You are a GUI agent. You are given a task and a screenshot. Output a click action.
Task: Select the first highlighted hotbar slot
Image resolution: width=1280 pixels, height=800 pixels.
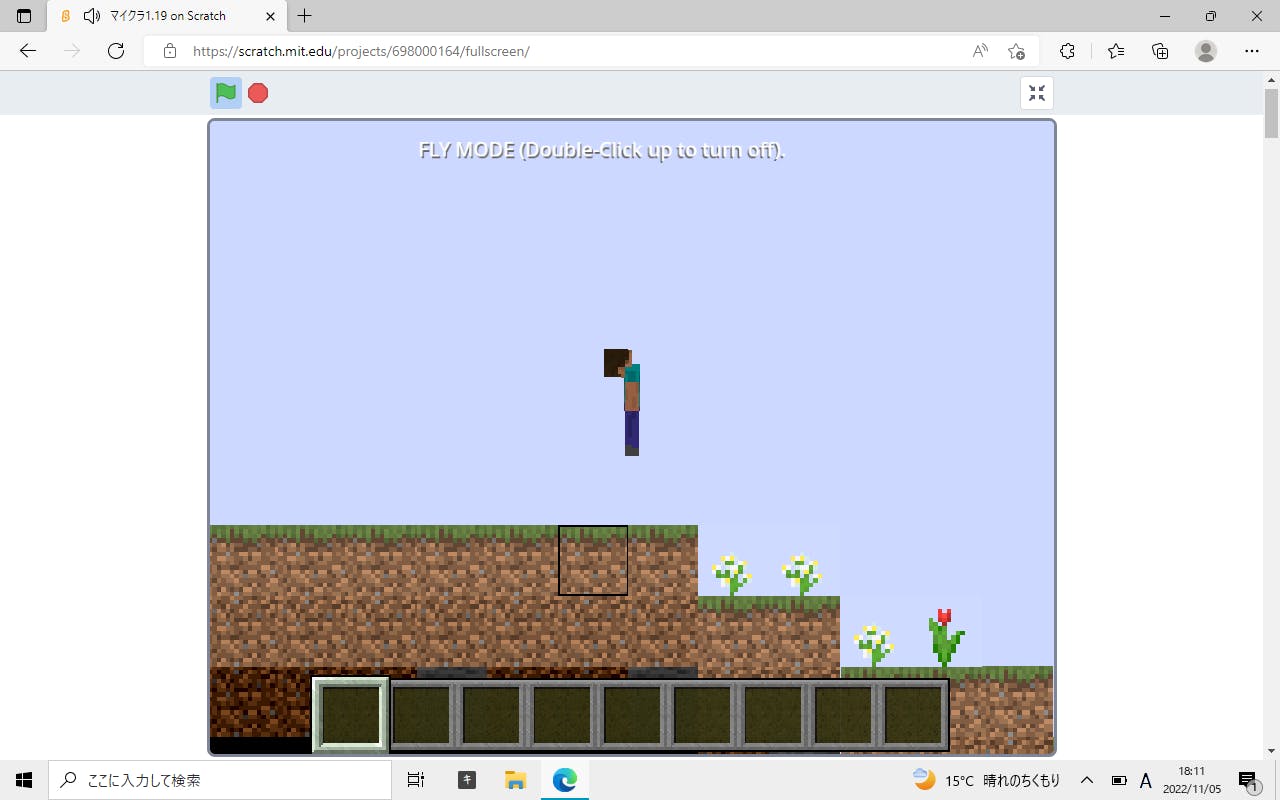point(350,714)
